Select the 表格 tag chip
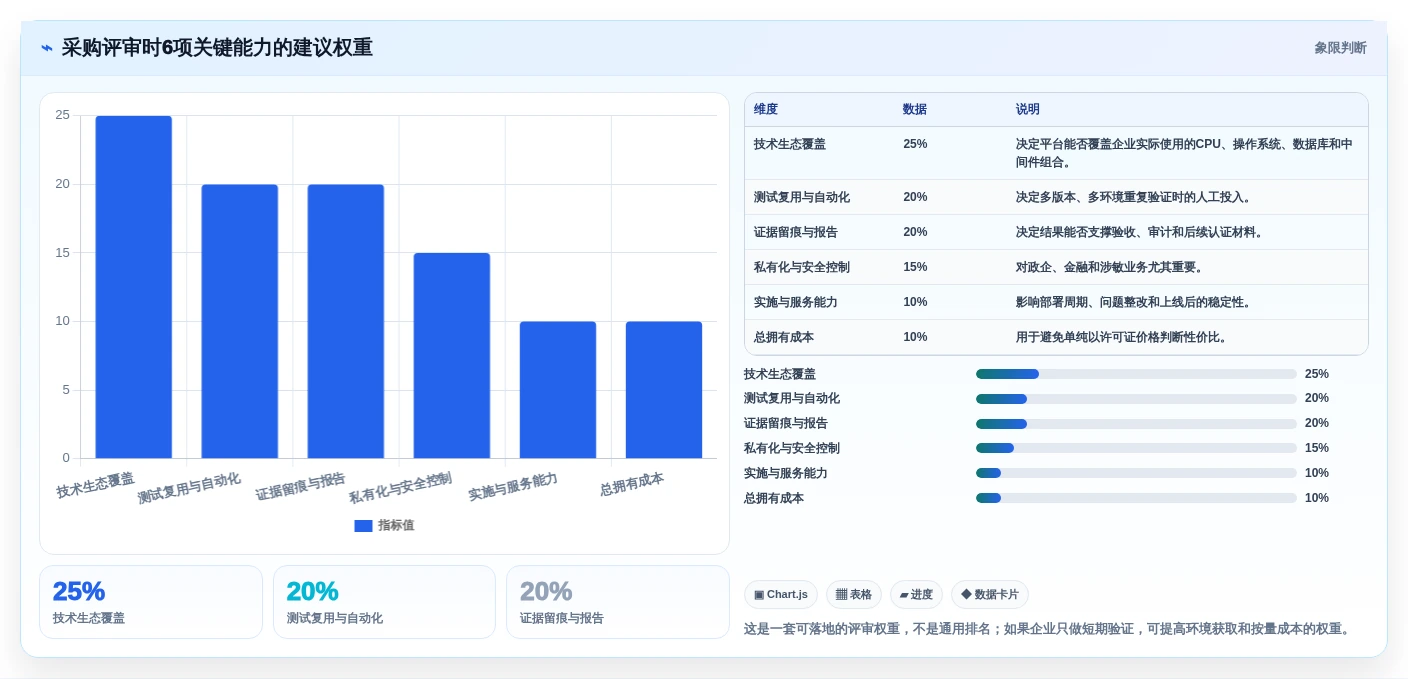Image resolution: width=1408 pixels, height=679 pixels. point(853,594)
